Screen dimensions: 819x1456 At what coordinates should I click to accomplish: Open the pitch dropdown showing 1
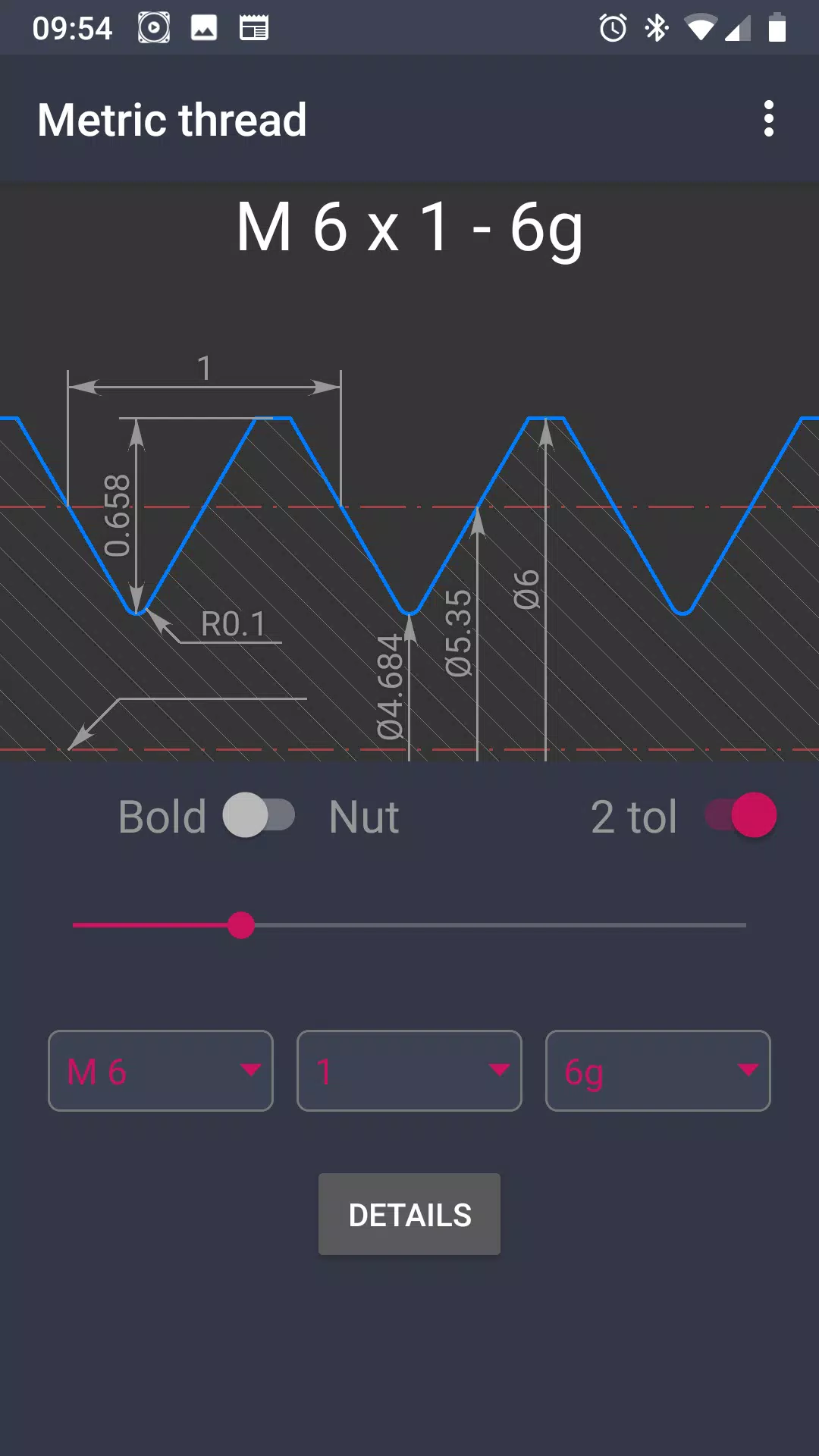(x=409, y=1071)
